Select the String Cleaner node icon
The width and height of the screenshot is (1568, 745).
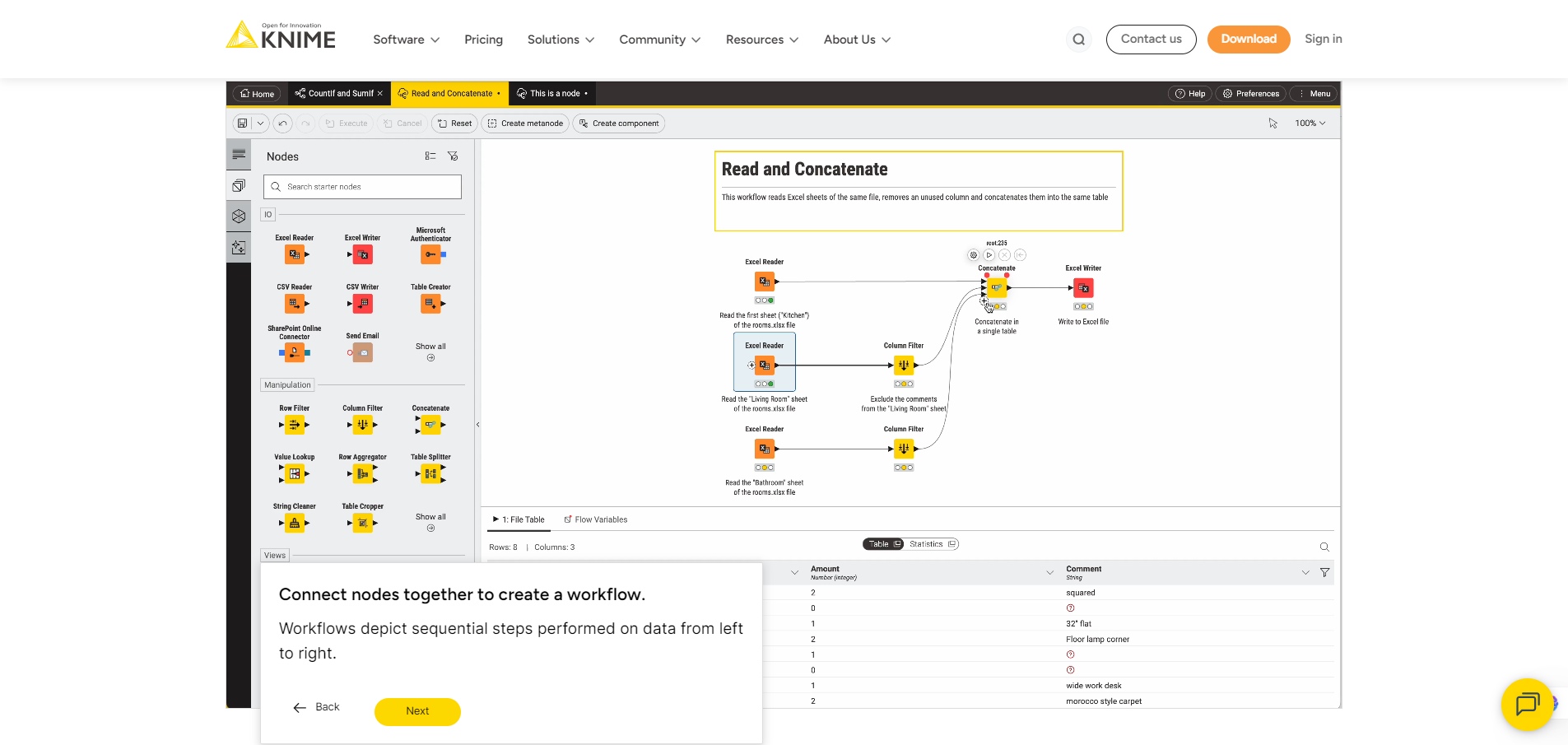[295, 523]
